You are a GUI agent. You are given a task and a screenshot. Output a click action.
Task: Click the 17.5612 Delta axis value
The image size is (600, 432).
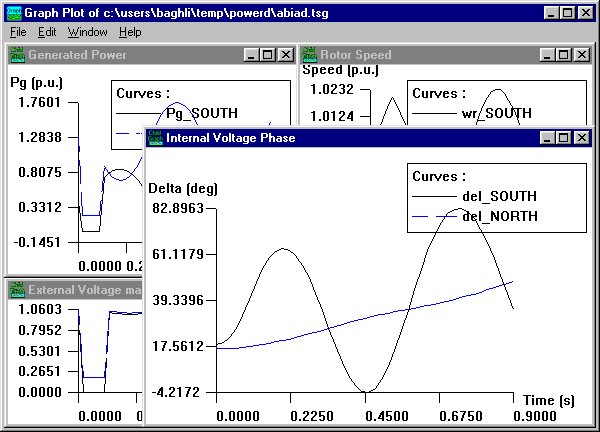coord(178,346)
